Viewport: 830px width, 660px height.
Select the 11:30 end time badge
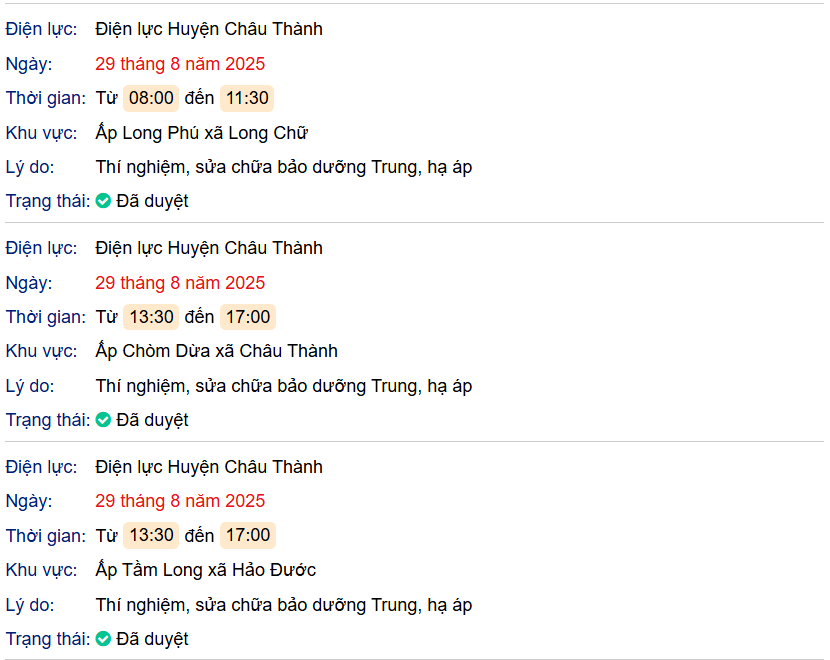pos(247,98)
